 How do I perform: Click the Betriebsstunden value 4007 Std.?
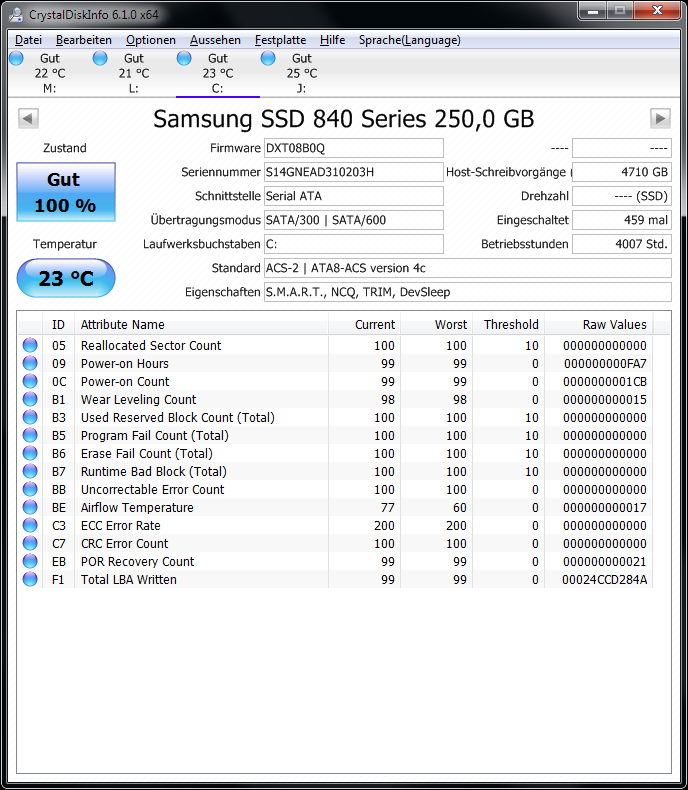622,244
